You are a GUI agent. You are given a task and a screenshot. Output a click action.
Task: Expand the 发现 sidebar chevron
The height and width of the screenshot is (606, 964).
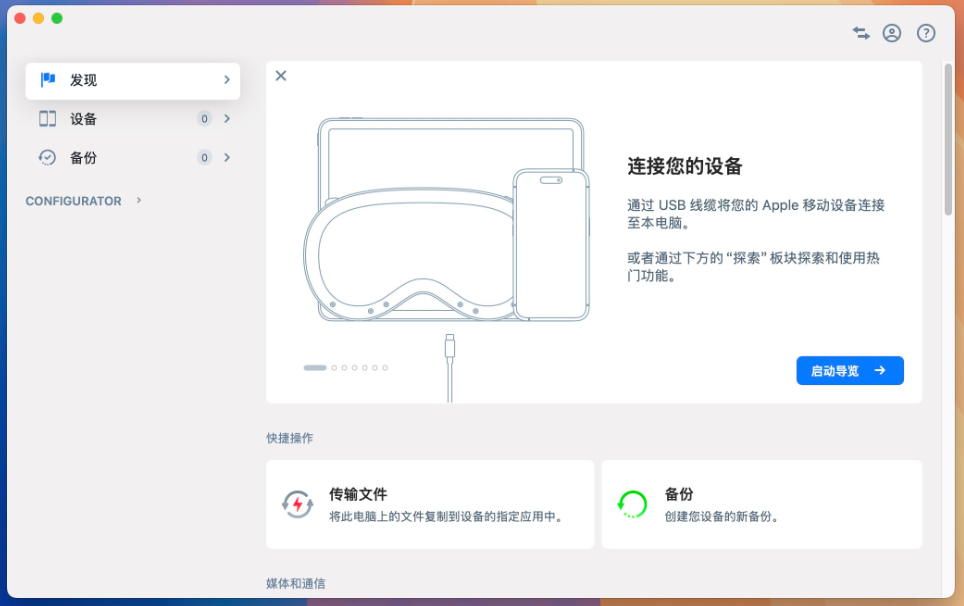coord(227,80)
